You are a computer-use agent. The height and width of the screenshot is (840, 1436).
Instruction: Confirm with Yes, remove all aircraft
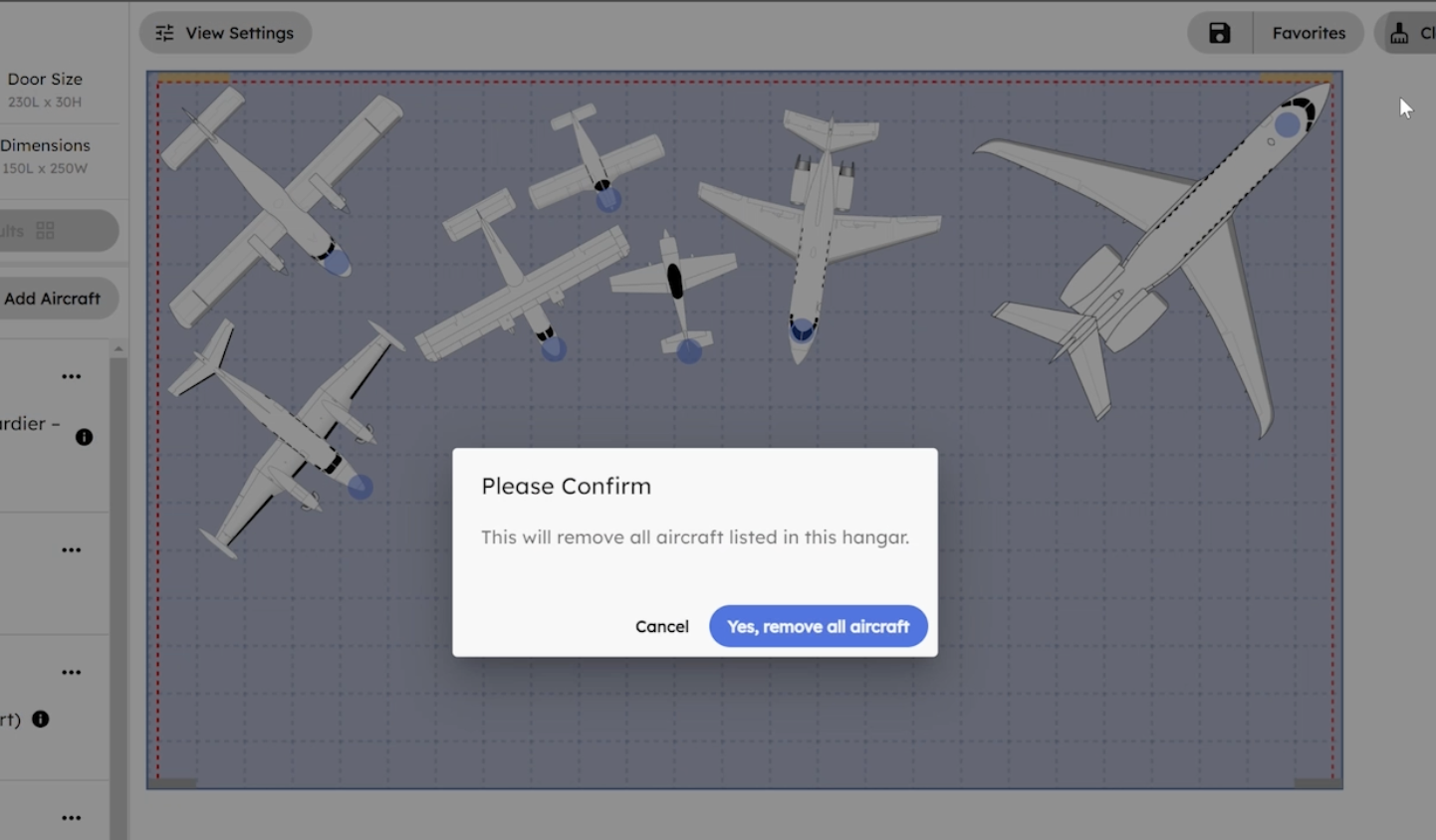(818, 626)
